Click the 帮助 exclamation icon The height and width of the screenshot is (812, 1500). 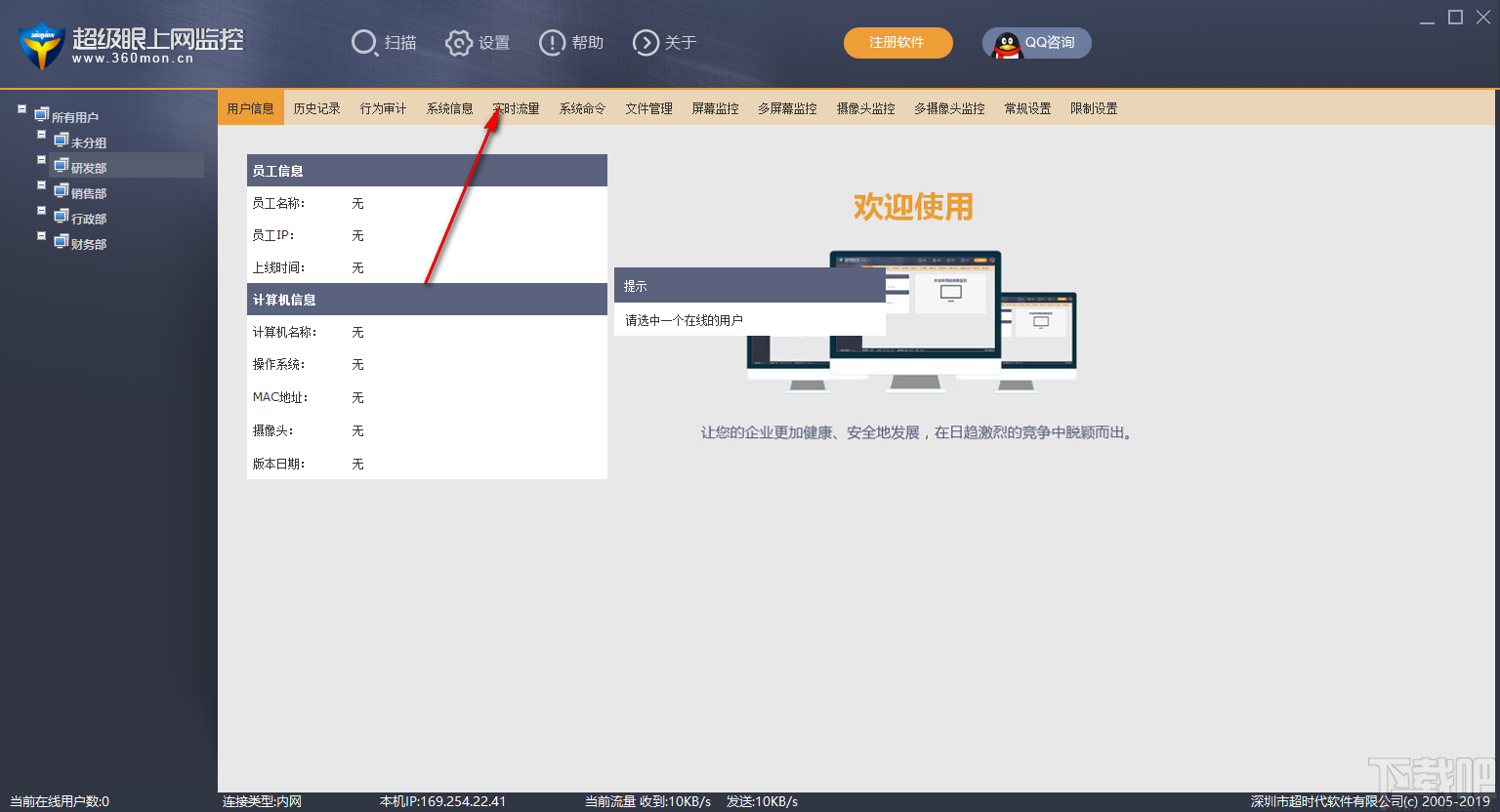[551, 42]
